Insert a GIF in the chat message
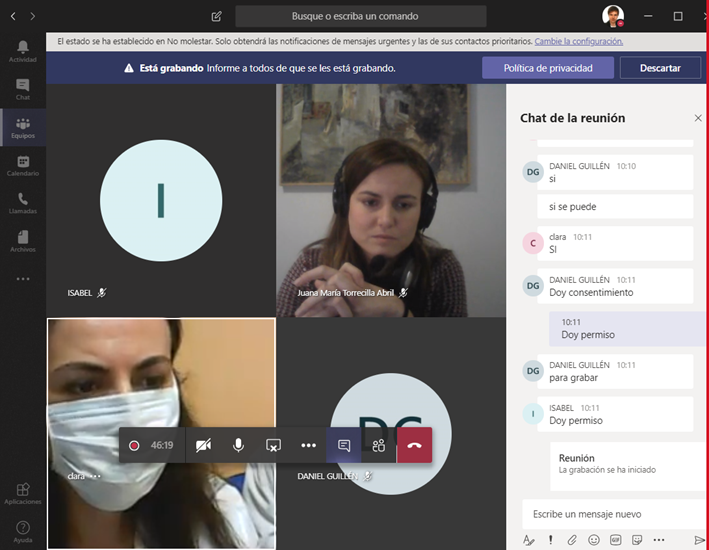Image resolution: width=709 pixels, height=550 pixels. point(615,540)
